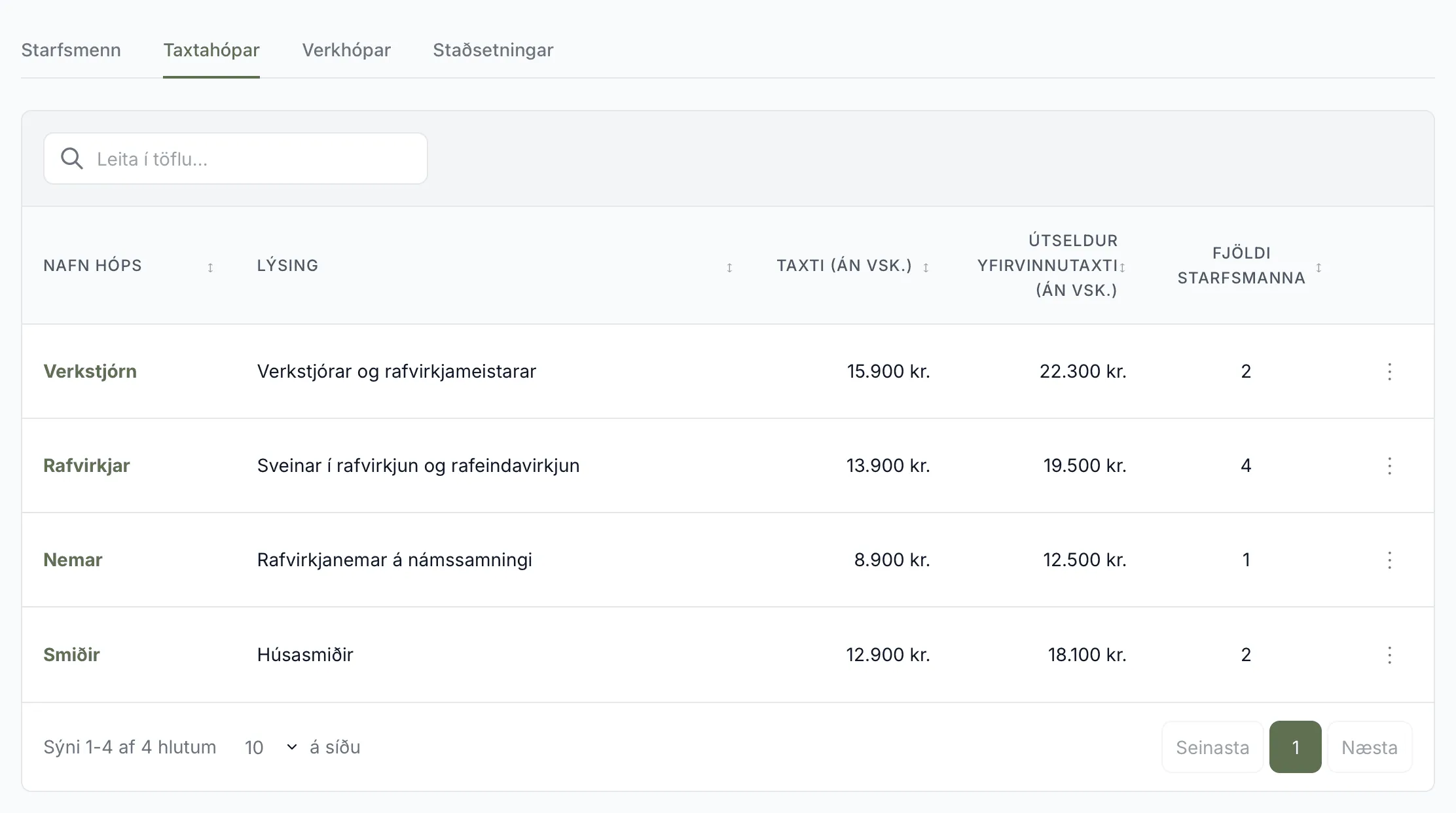Open the Smiðir rate group link

[71, 655]
